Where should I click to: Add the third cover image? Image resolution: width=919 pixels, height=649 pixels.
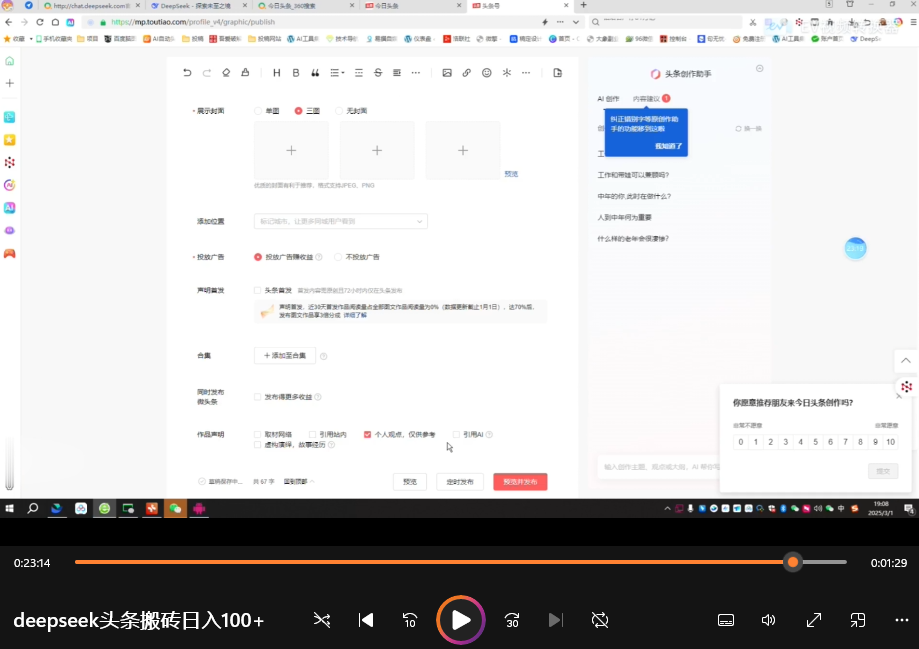(x=462, y=151)
